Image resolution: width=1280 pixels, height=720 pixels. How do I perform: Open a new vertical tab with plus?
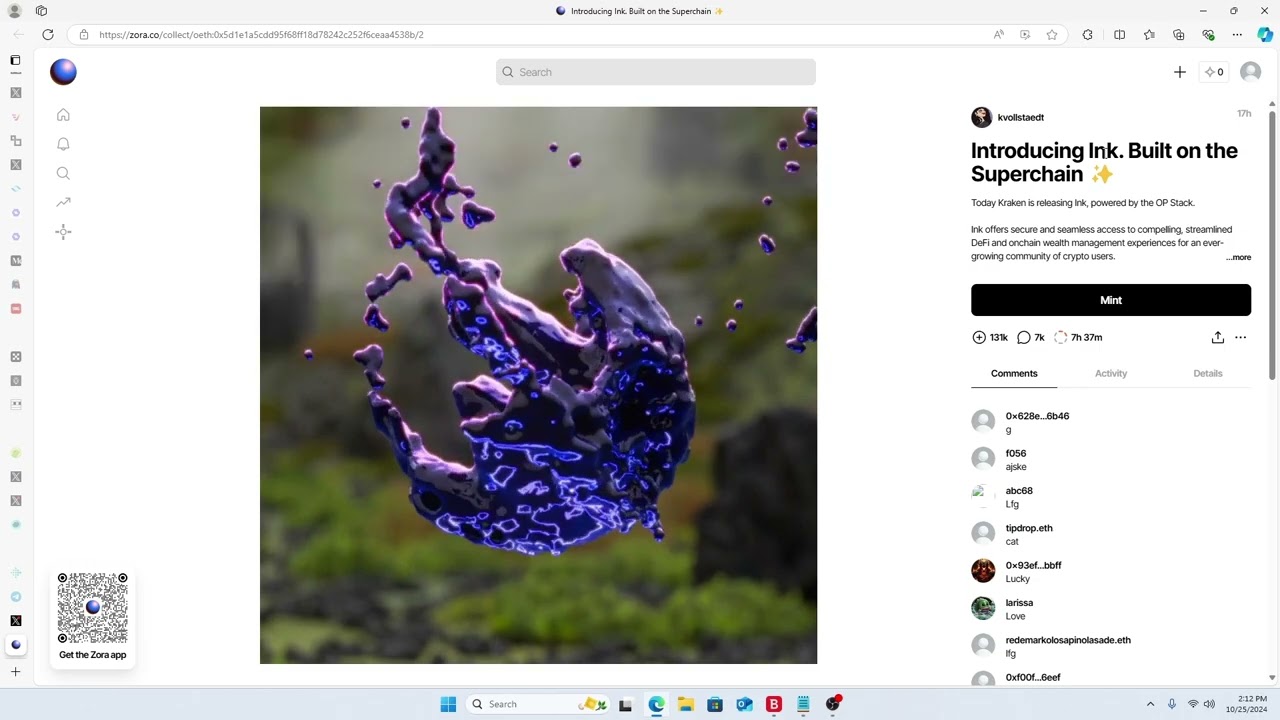tap(15, 672)
